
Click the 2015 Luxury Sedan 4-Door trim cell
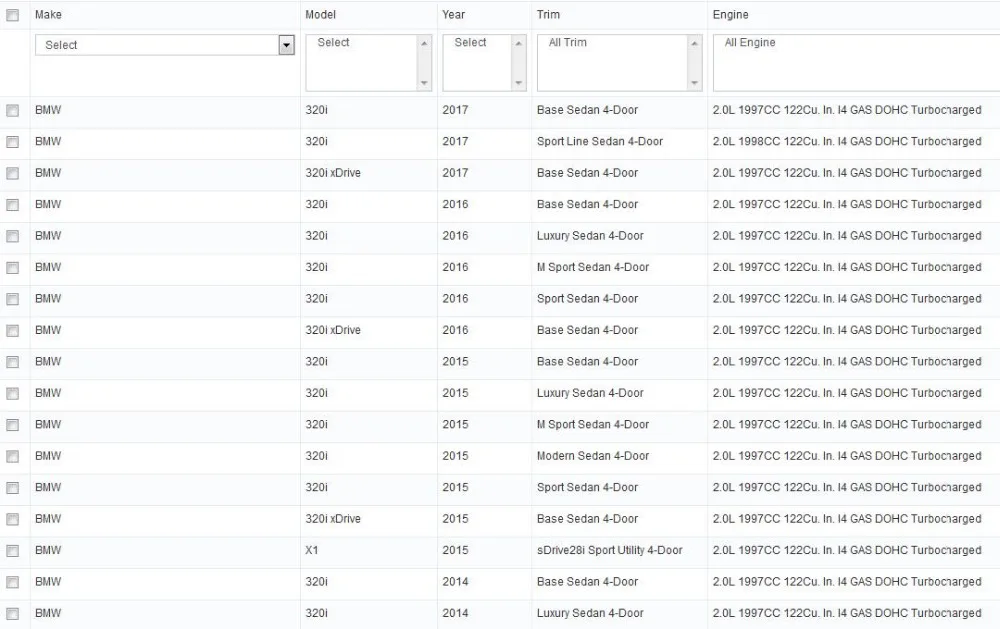[590, 393]
